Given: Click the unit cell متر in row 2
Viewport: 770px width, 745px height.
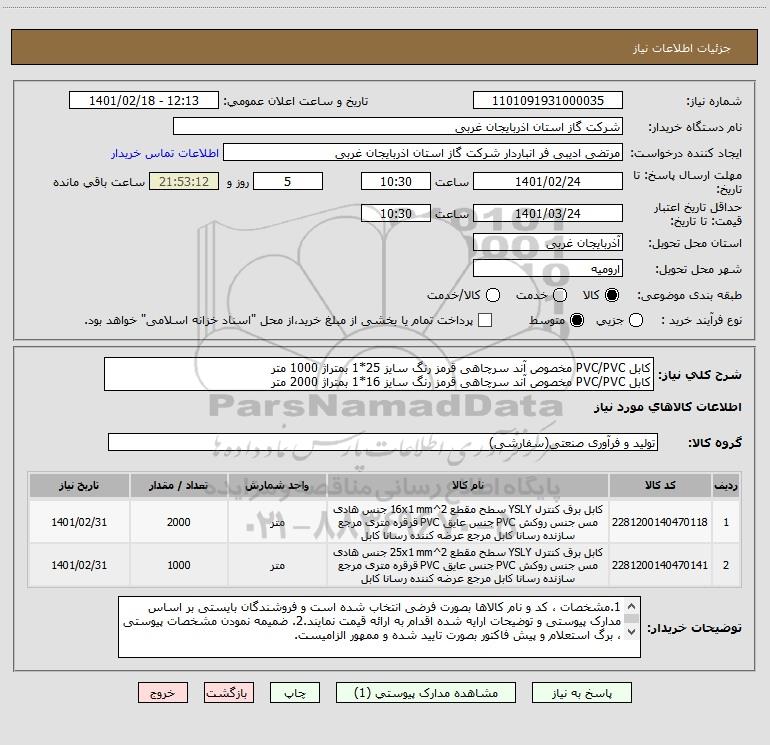Looking at the screenshot, I should point(277,565).
